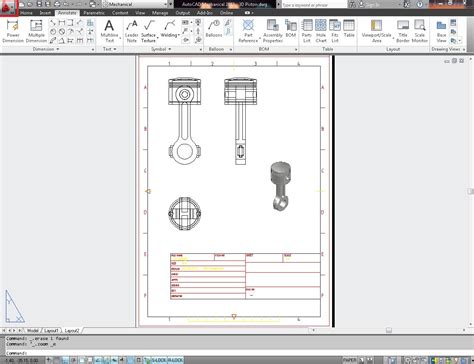Select the Layout2 tab

[x=72, y=330]
